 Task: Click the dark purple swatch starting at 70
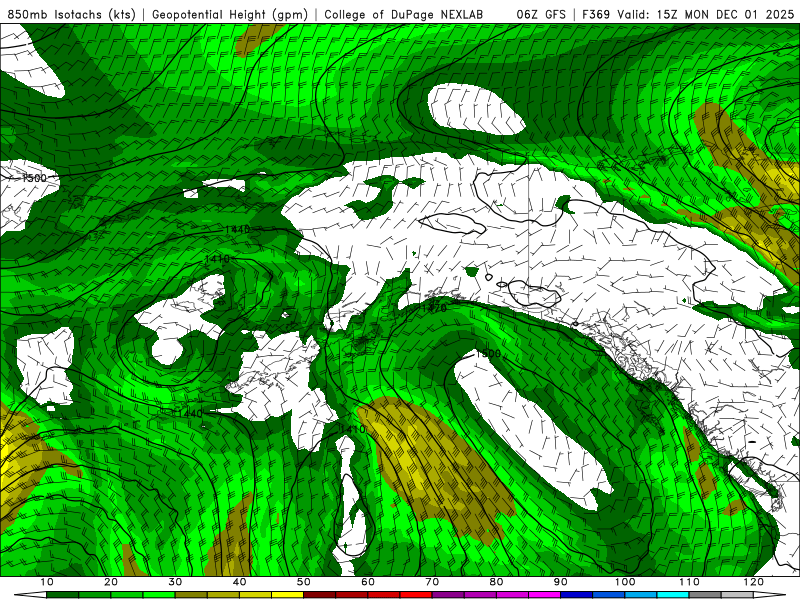click(448, 595)
